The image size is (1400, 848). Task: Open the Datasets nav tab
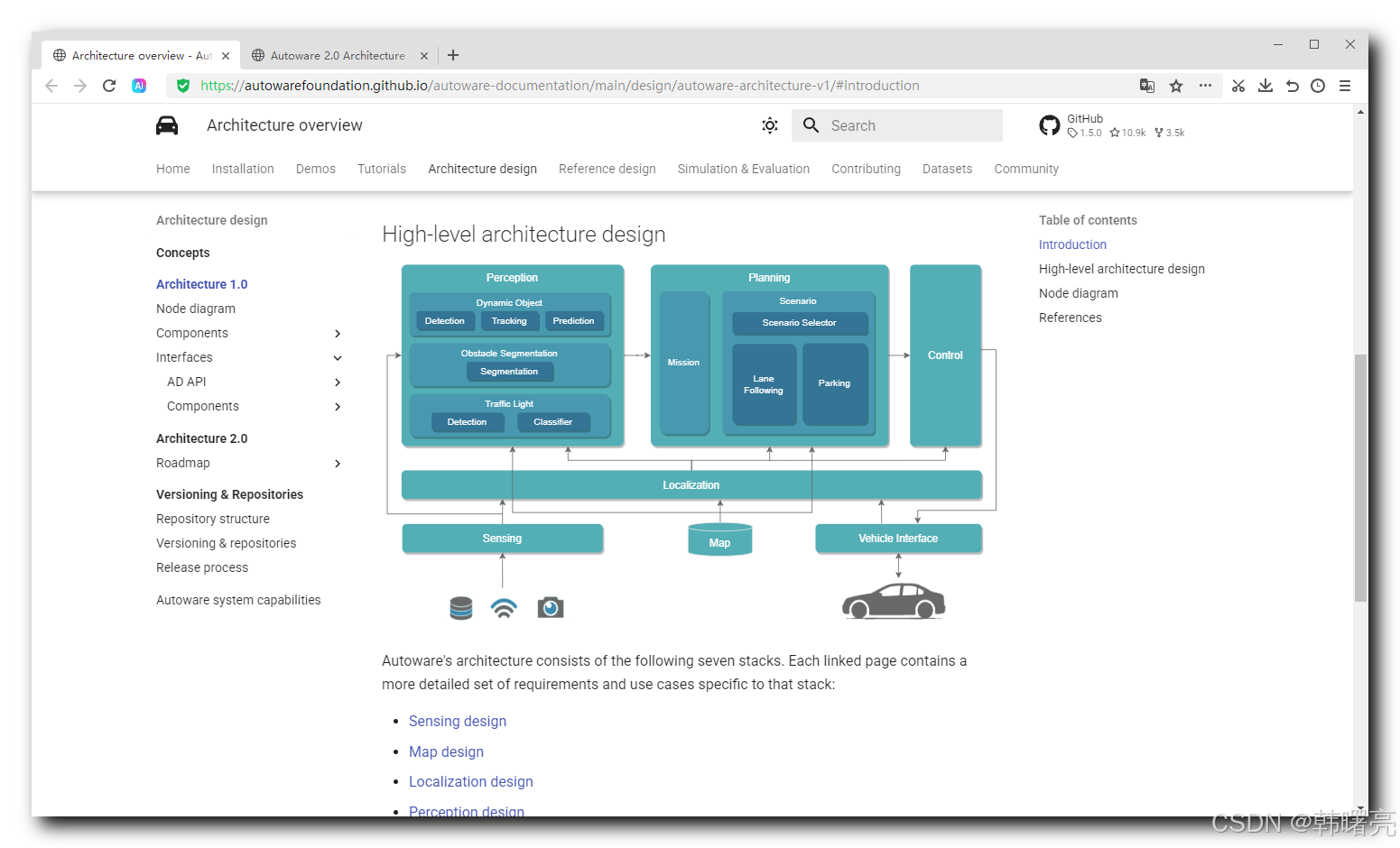[948, 169]
